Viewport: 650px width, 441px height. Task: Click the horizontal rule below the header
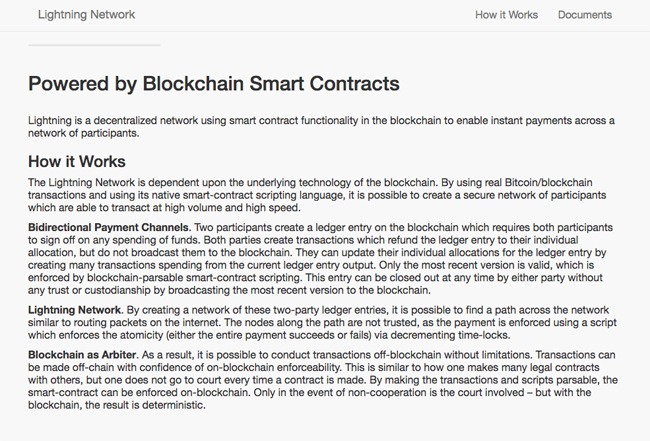coord(94,45)
